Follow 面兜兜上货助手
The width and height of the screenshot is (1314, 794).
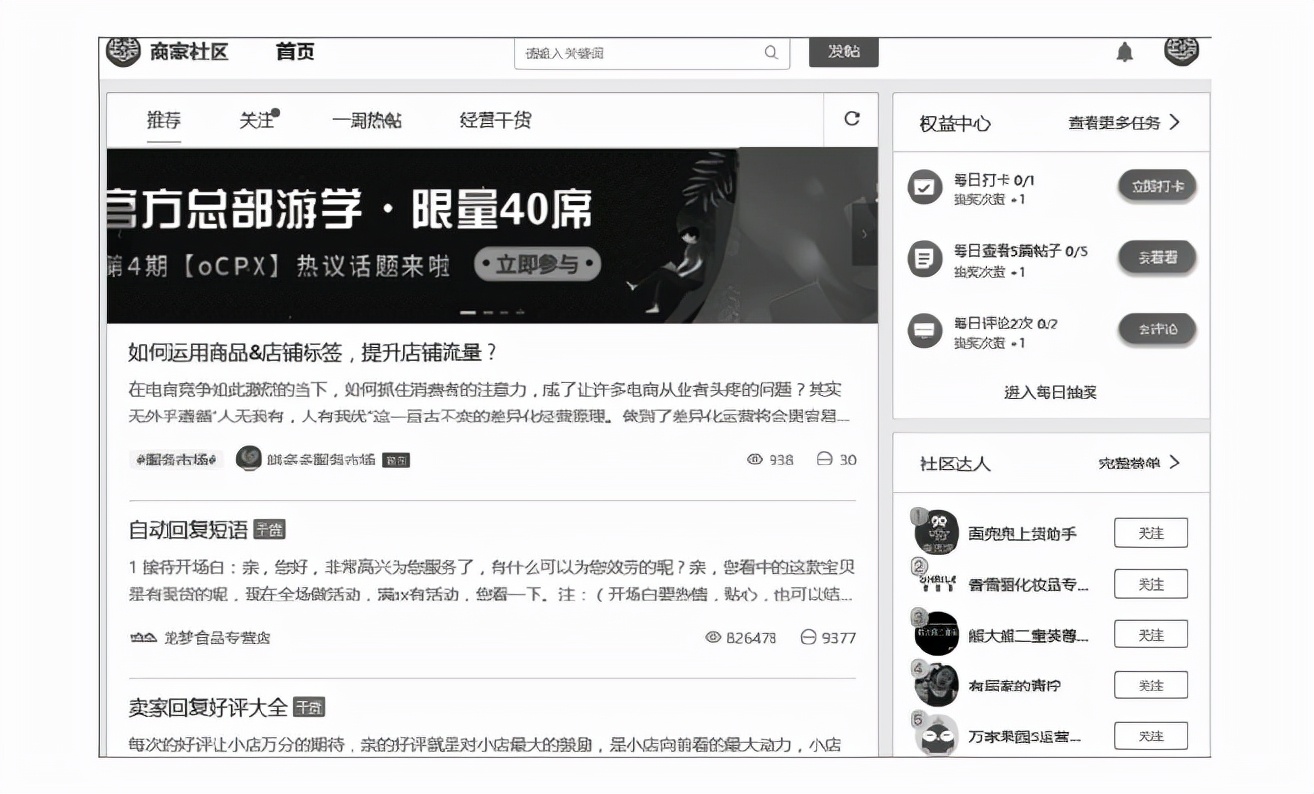click(x=1150, y=532)
